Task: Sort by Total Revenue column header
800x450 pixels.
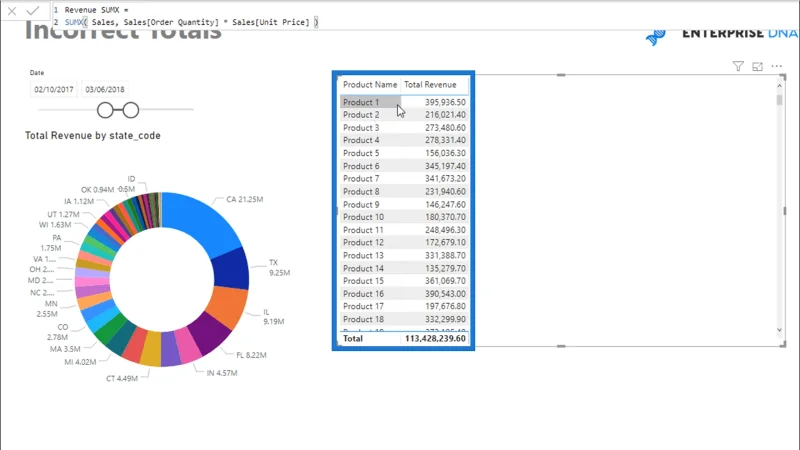Action: [430, 85]
